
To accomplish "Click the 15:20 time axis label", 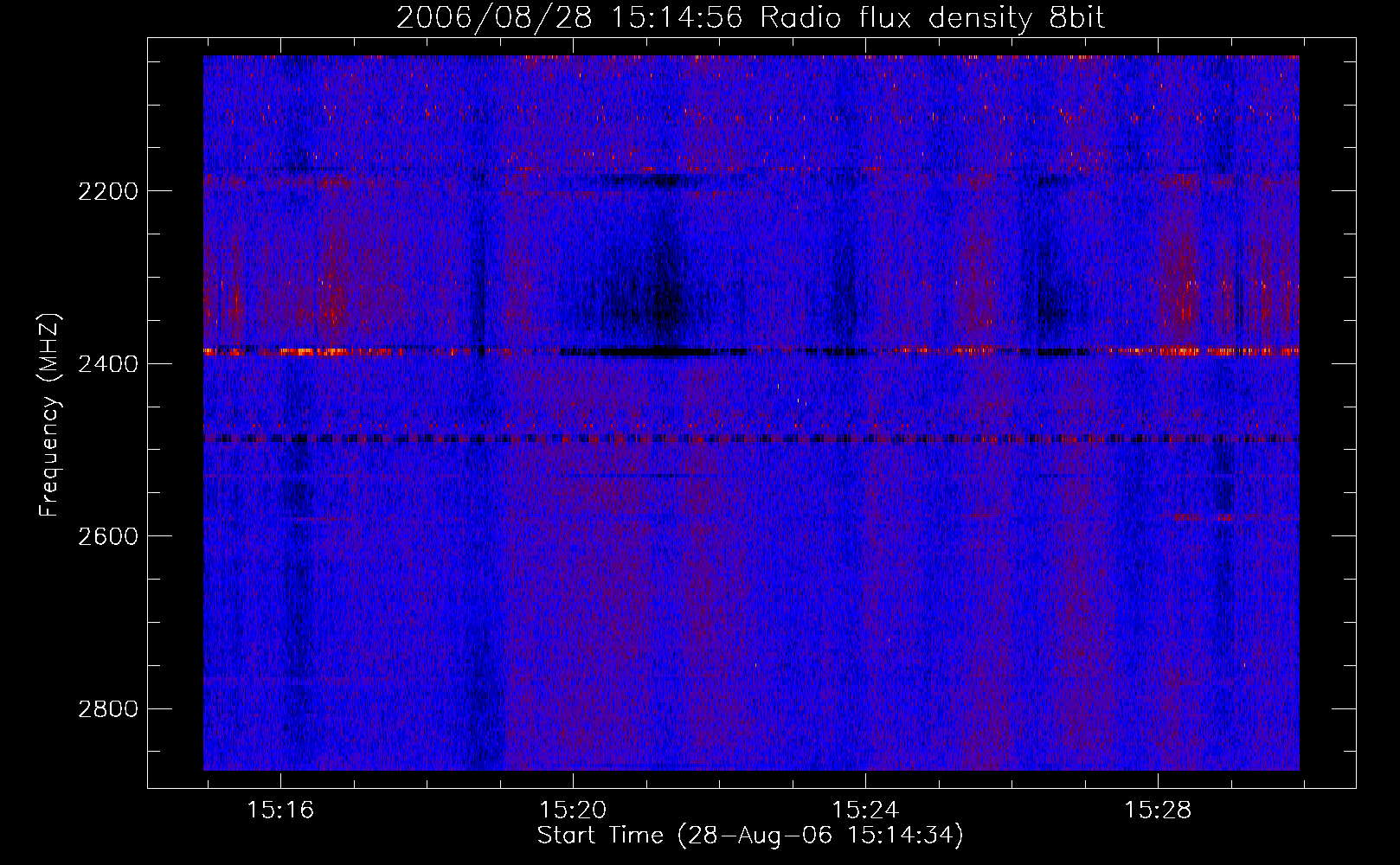I will tap(573, 811).
